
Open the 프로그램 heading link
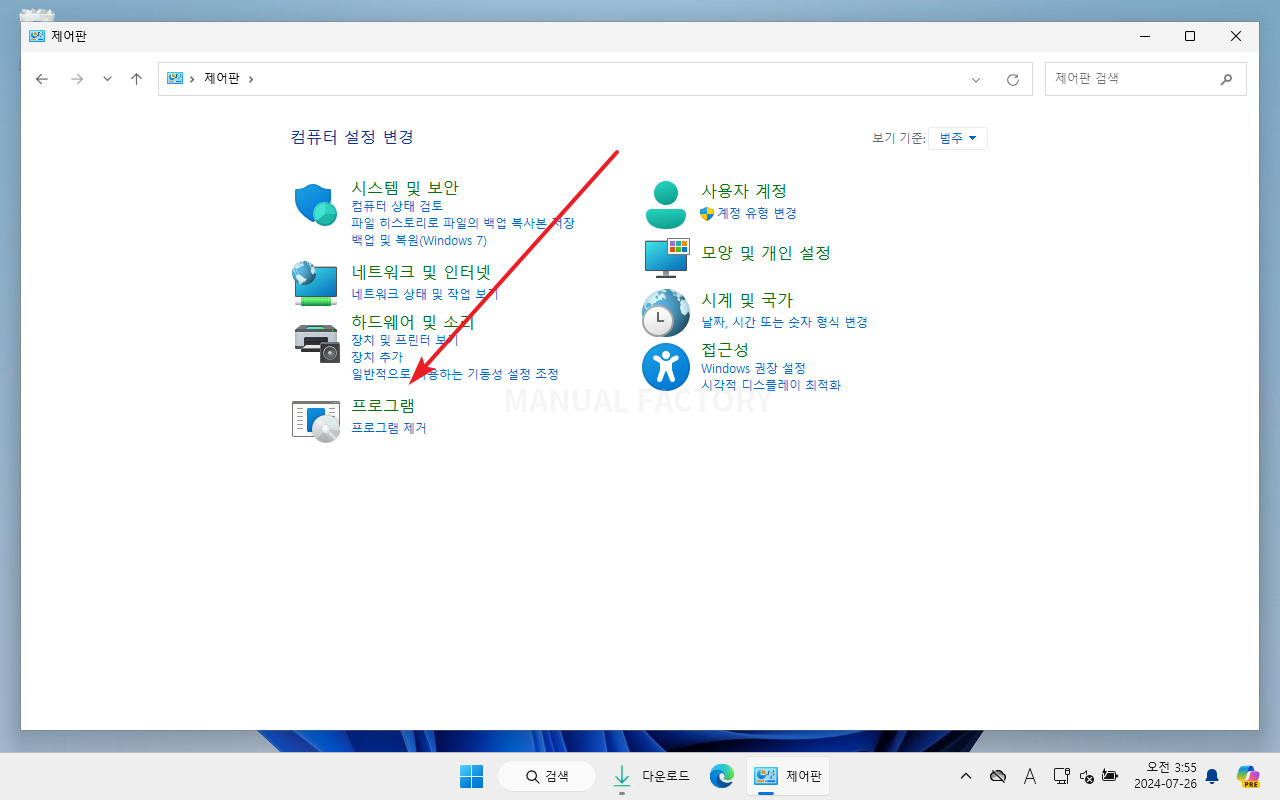(x=383, y=406)
